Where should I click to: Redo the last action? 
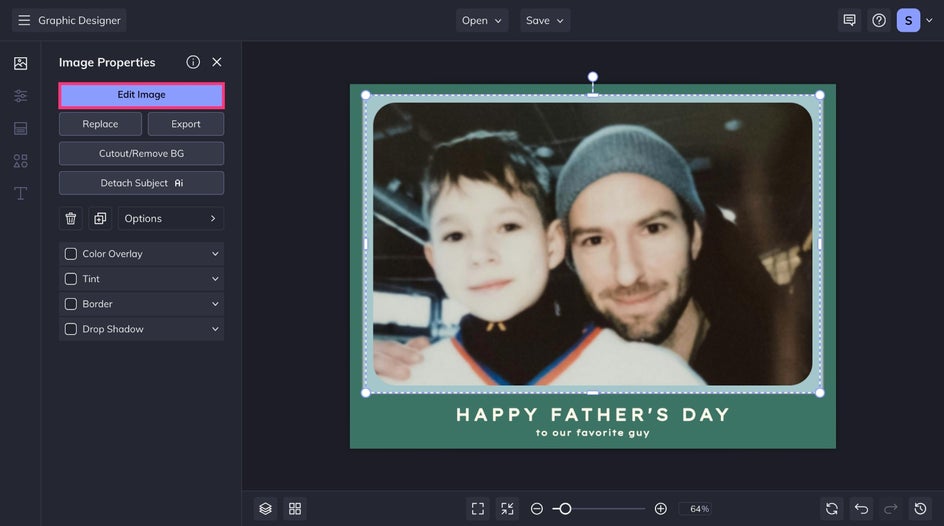click(x=891, y=509)
